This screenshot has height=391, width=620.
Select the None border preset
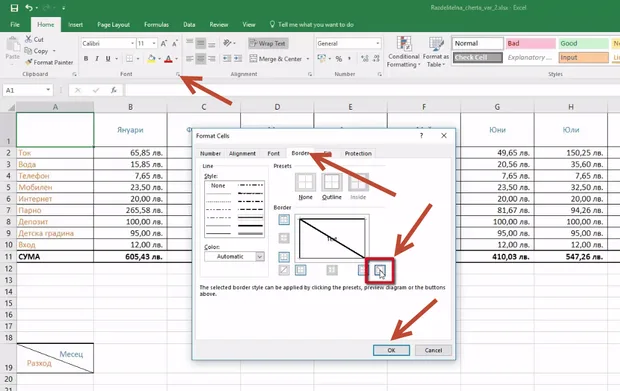coord(305,182)
